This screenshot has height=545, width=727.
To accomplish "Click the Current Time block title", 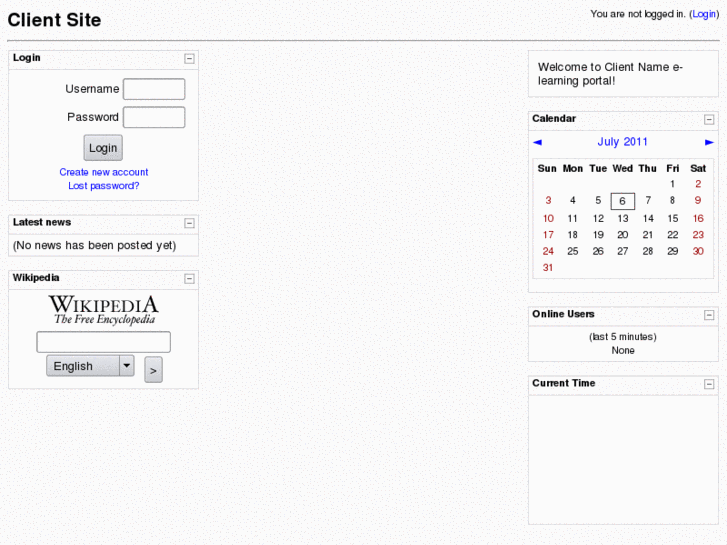I will coord(563,383).
